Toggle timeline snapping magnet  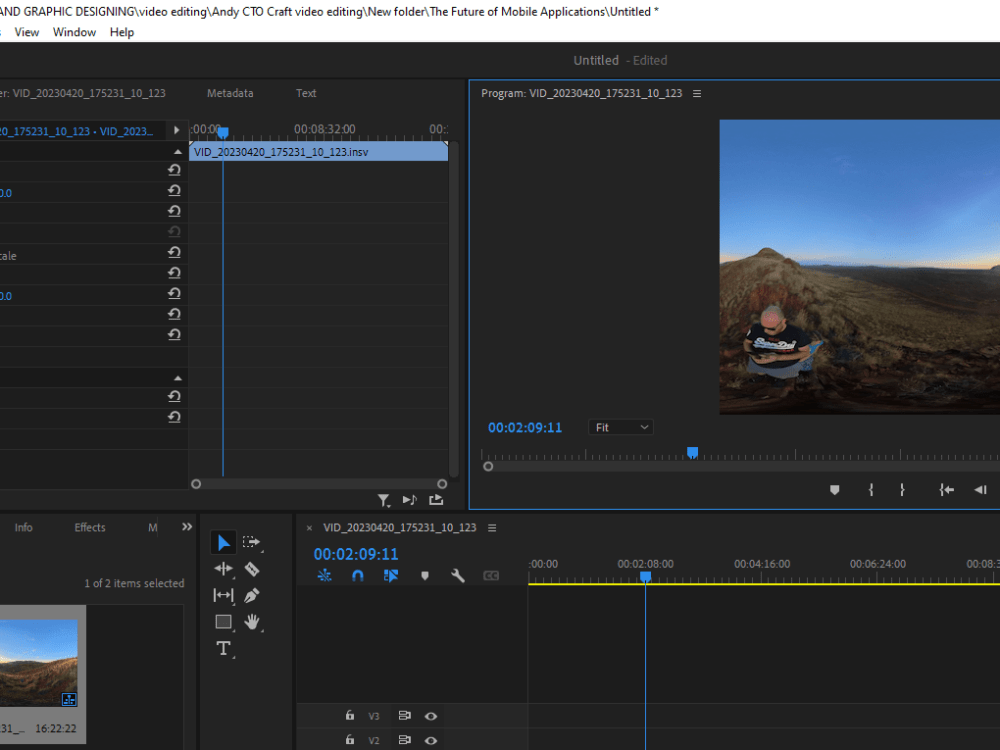coord(358,576)
